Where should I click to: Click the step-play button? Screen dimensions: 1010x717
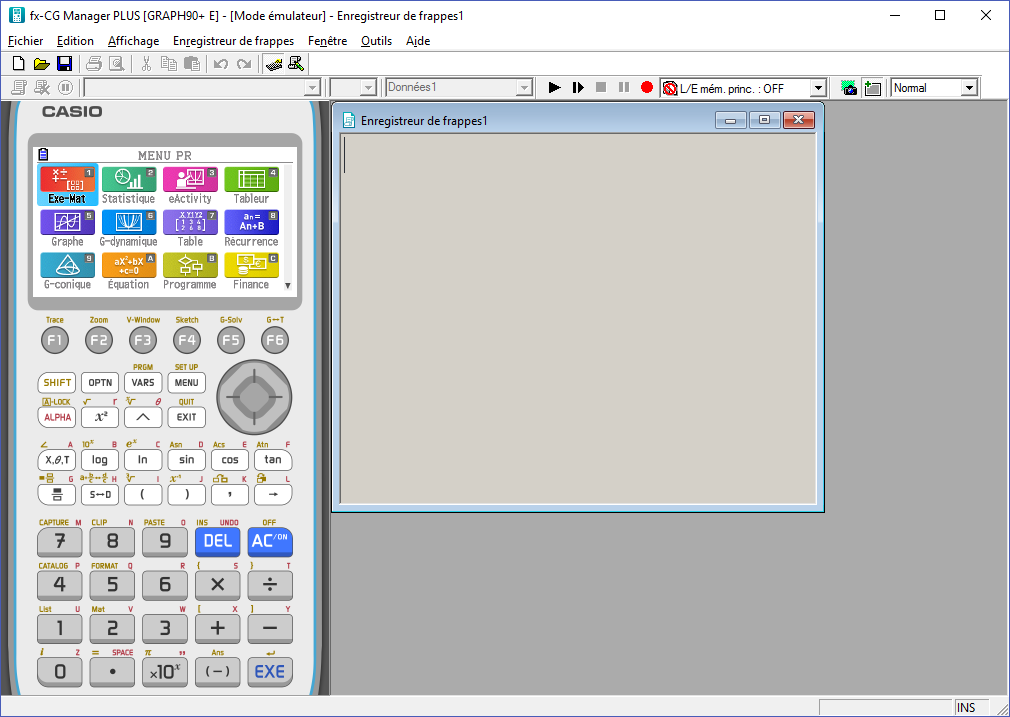578,87
